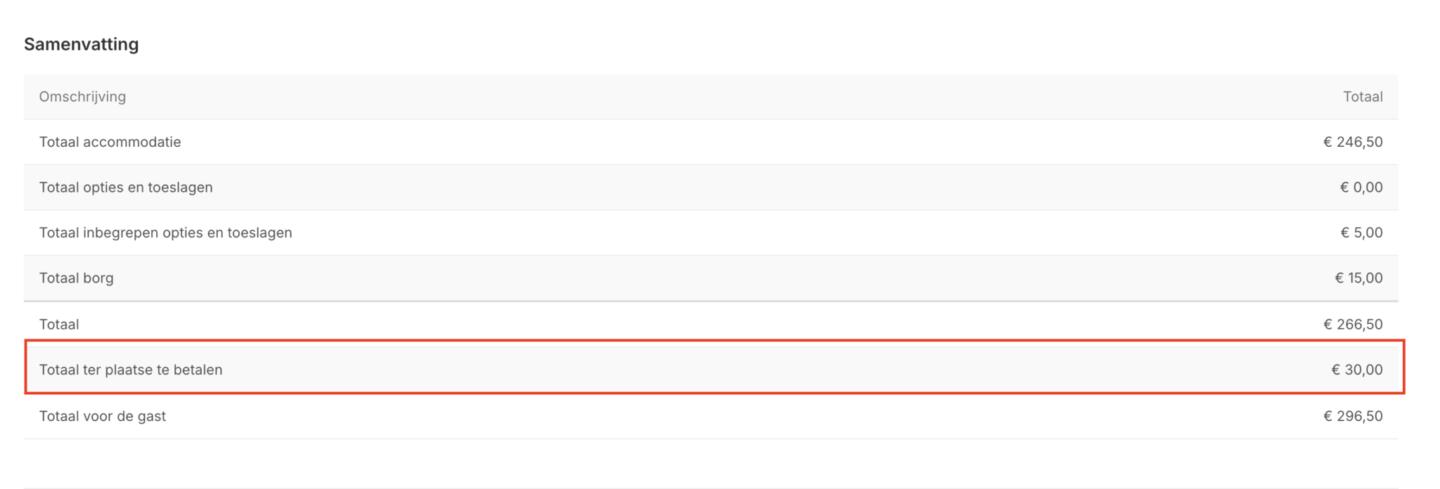Select the Totaal ter plaatse te betalen label

(x=131, y=370)
